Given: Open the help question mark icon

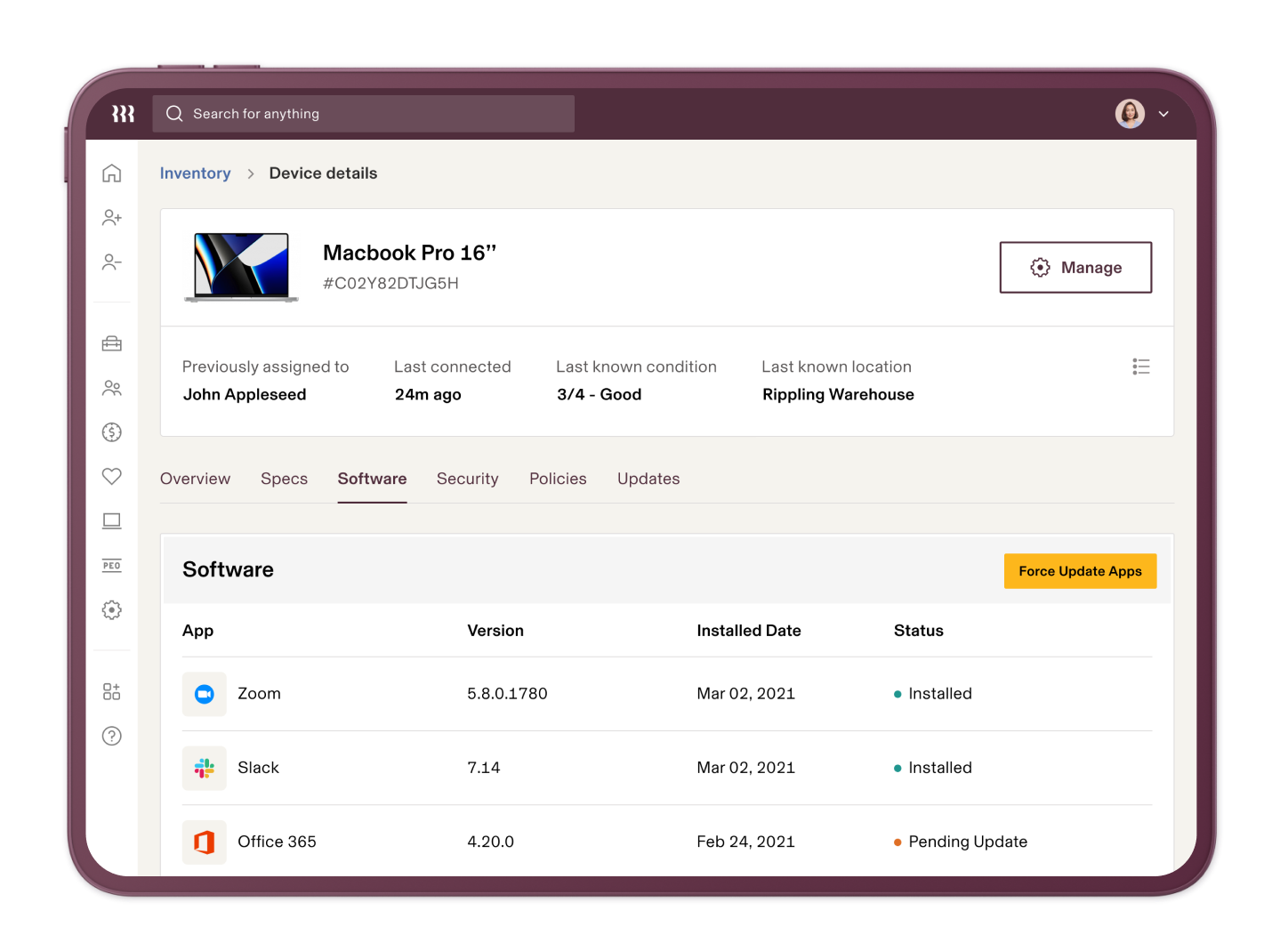Looking at the screenshot, I should coord(111,736).
